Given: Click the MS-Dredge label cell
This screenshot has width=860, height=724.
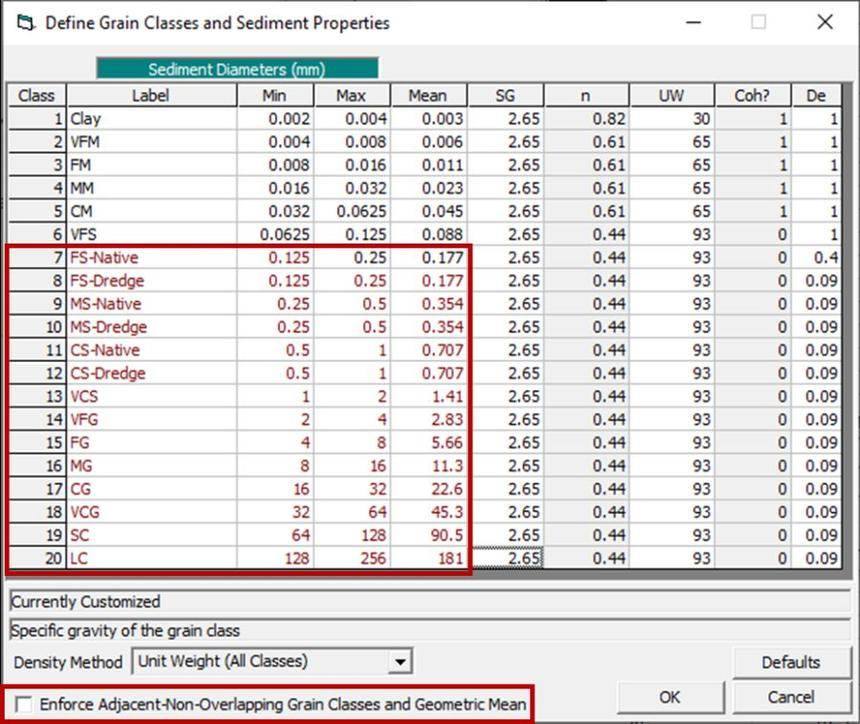Looking at the screenshot, I should [151, 327].
